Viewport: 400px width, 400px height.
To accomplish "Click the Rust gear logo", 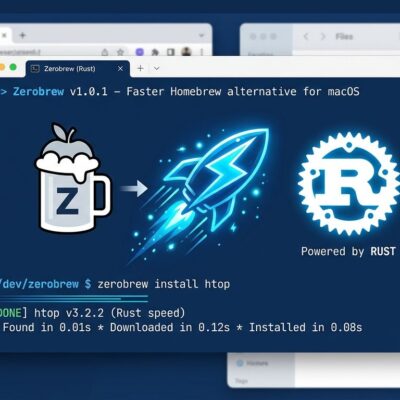I will (348, 184).
